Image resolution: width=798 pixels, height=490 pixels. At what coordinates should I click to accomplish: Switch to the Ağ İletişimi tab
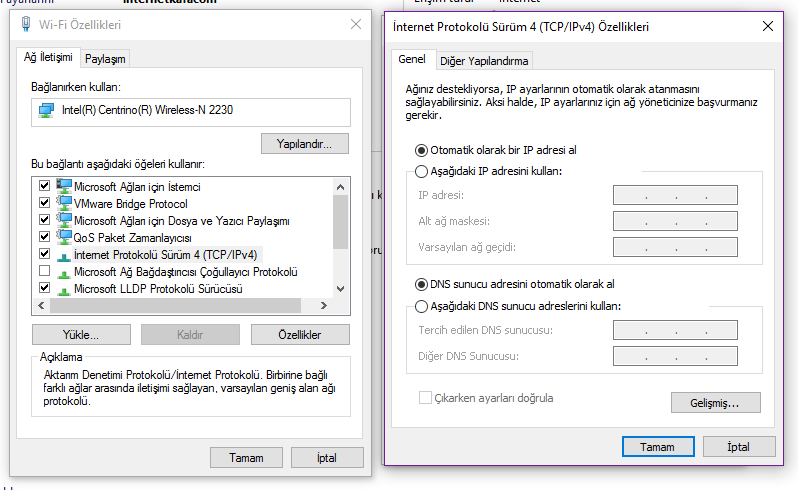click(48, 57)
